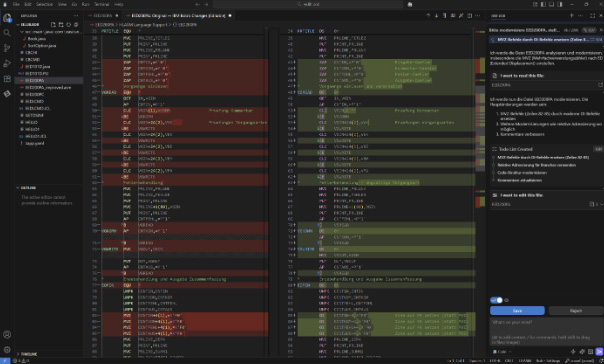The width and height of the screenshot is (604, 364).
Task: Click HLASM Language Support in breadcrumb
Action: tap(143, 25)
